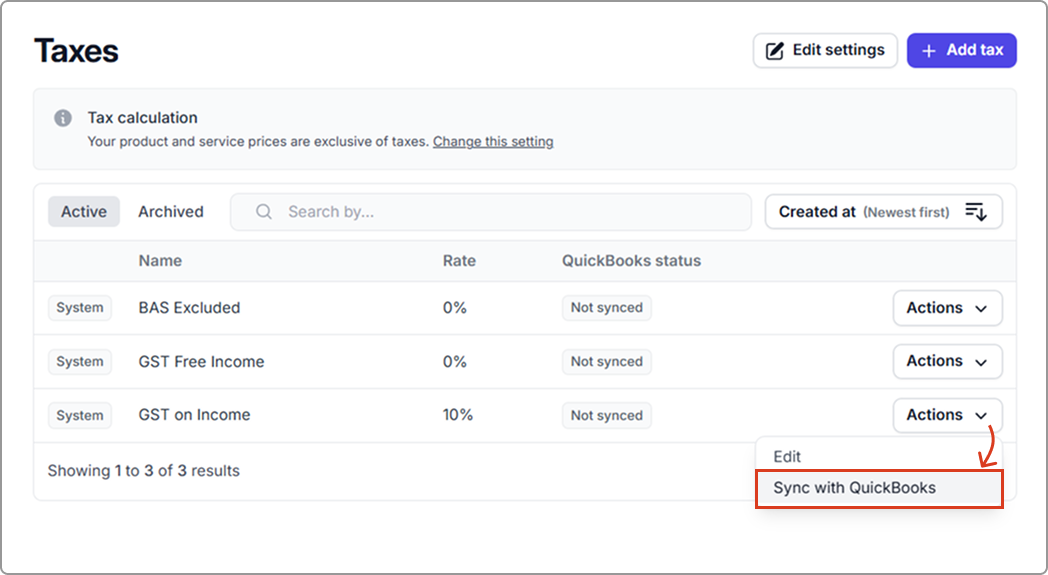Click System badge on GST Free Income row

coord(80,362)
